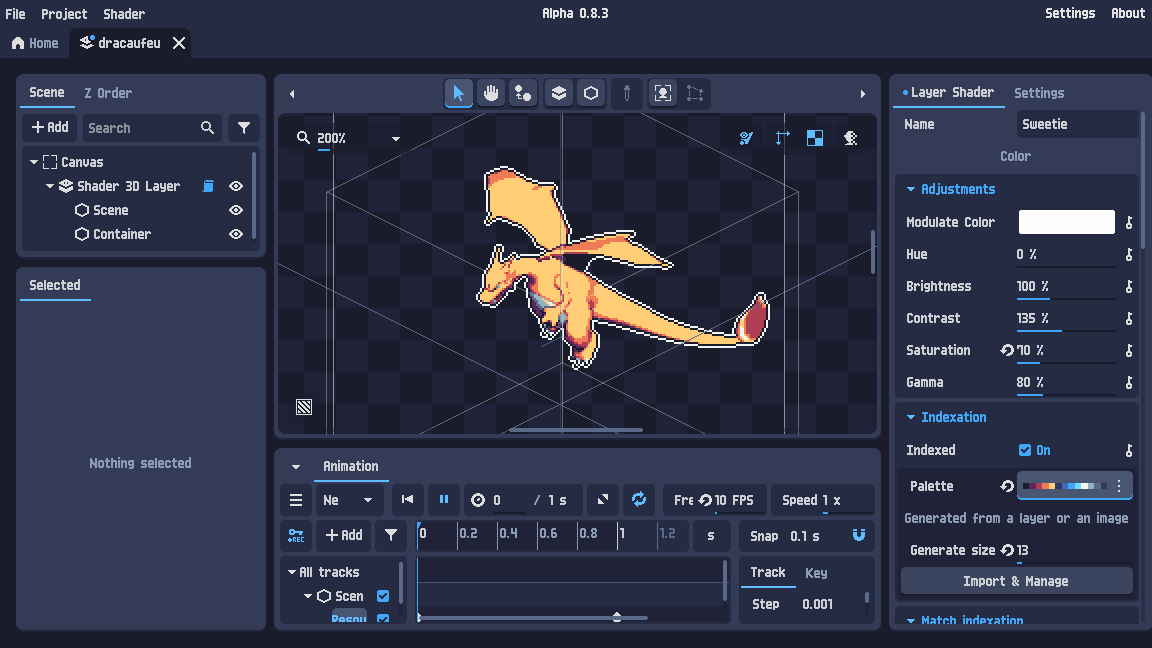The height and width of the screenshot is (648, 1152).
Task: Toggle keyframe REC recording button
Action: pyautogui.click(x=296, y=536)
